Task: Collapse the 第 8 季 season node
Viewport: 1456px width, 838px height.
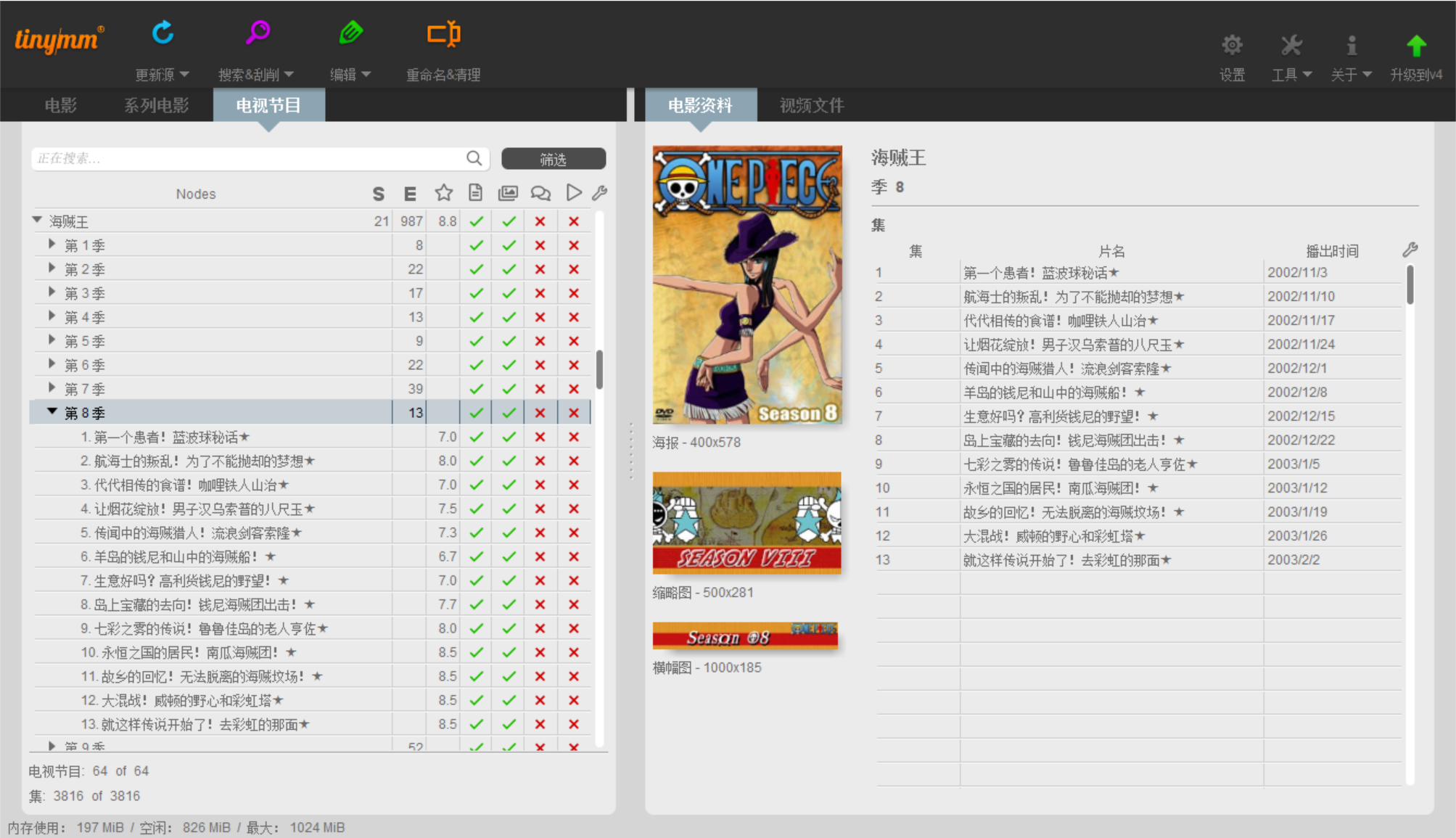Action: coord(52,411)
